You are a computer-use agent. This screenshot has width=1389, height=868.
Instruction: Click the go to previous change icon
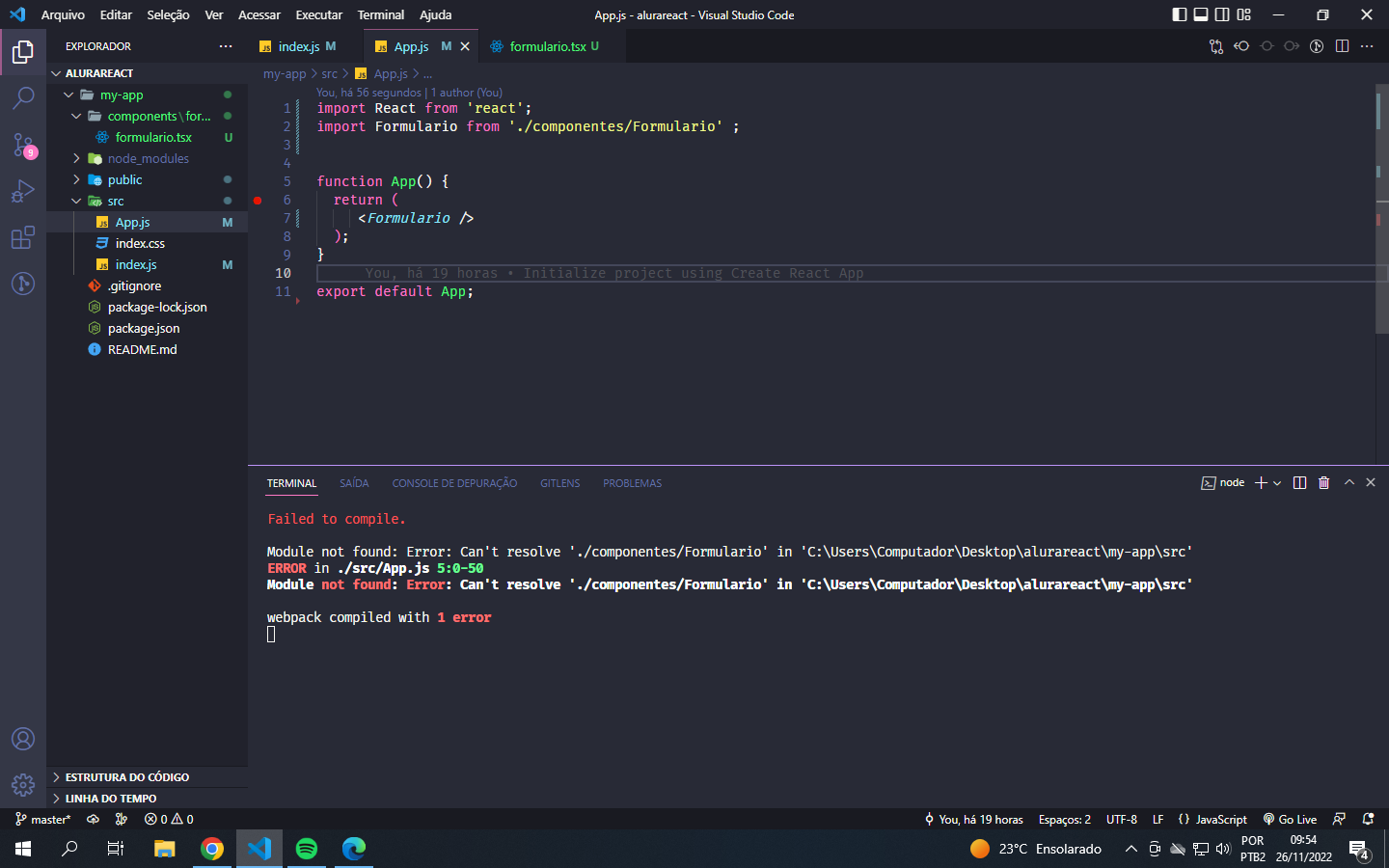1241,46
